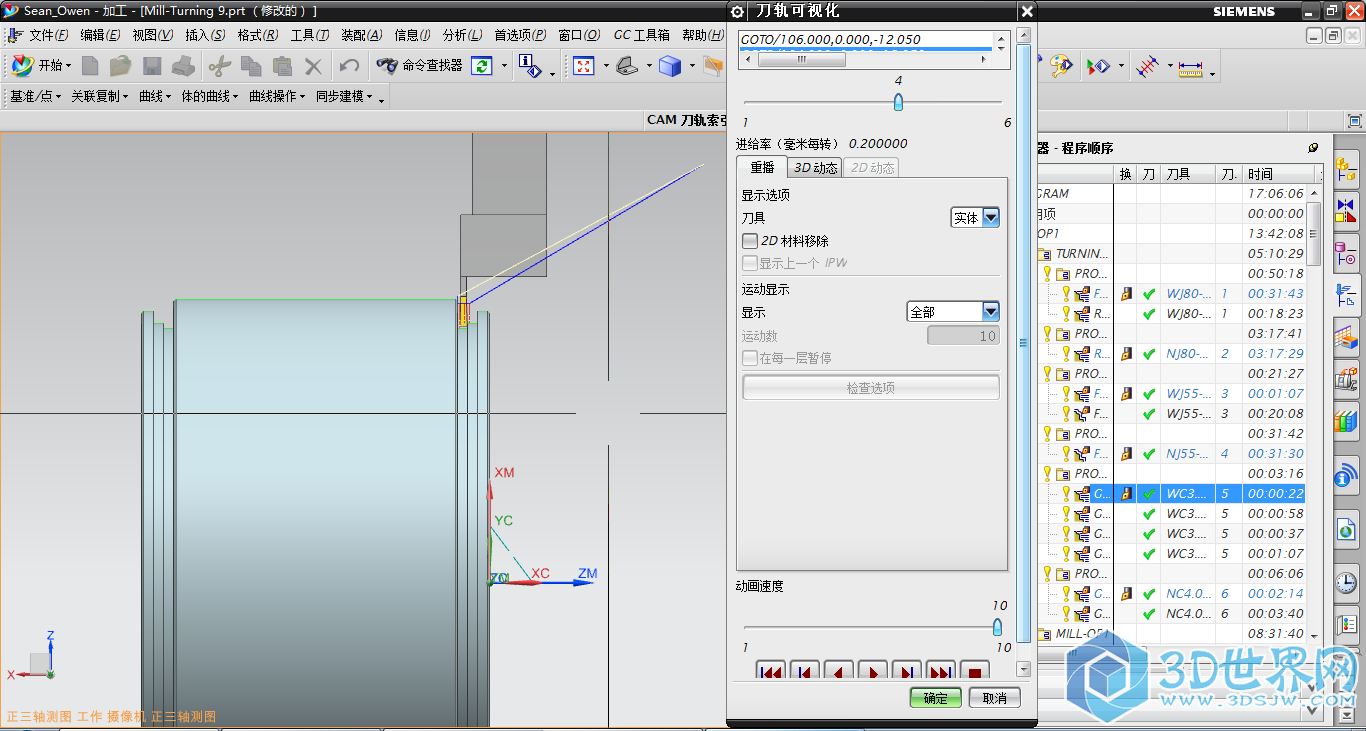
Task: Click the gear icon in 刀轨可视化 title bar
Action: (738, 12)
